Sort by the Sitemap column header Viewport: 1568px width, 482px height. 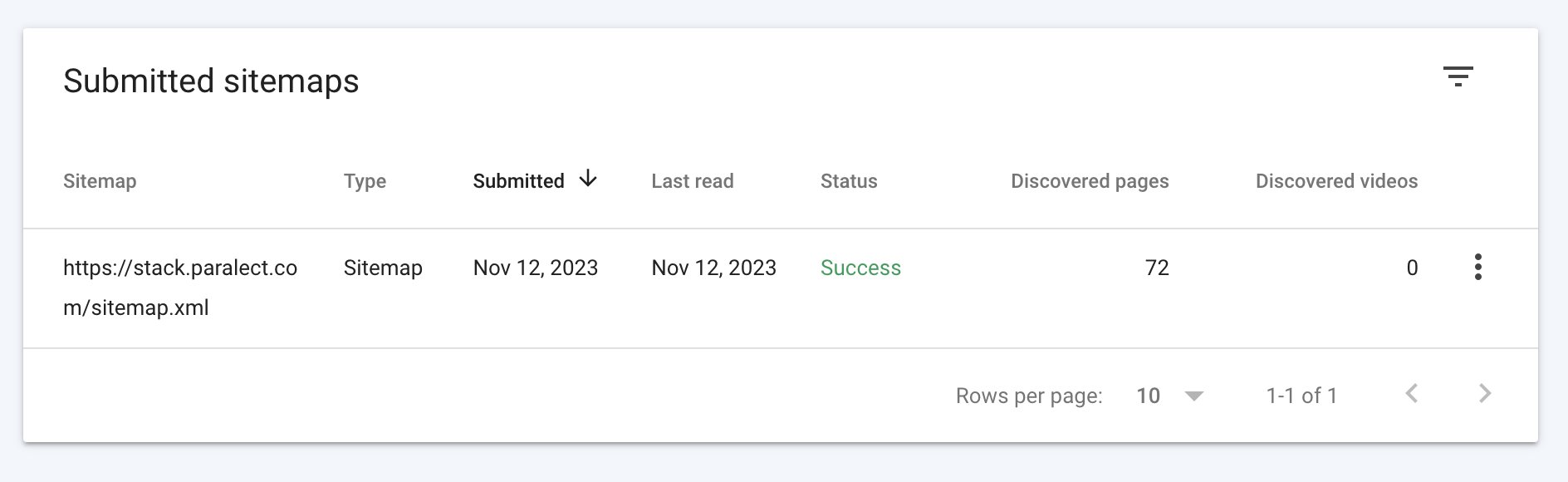100,181
